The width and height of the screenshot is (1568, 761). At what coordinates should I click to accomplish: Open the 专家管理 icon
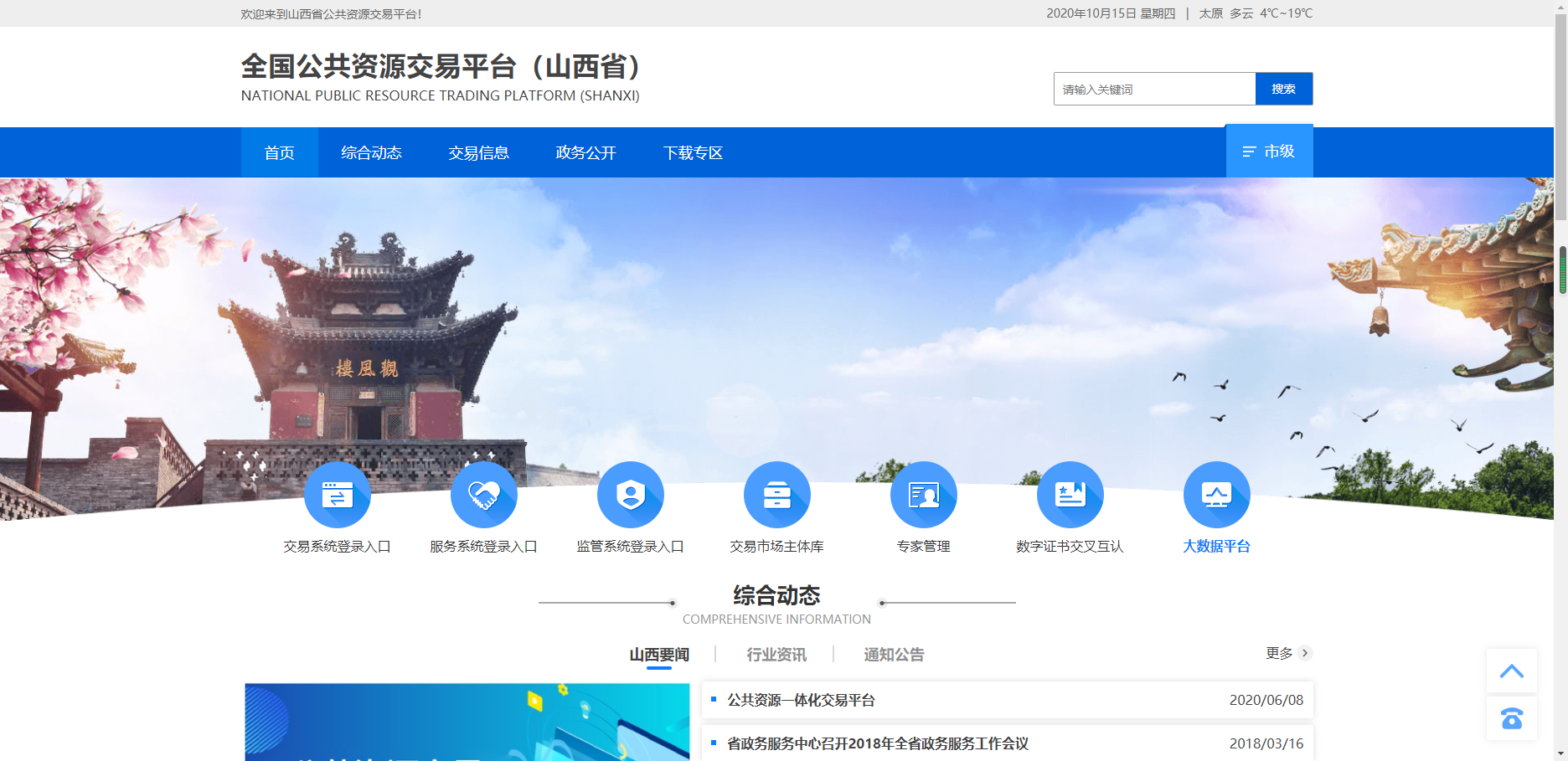[x=923, y=495]
